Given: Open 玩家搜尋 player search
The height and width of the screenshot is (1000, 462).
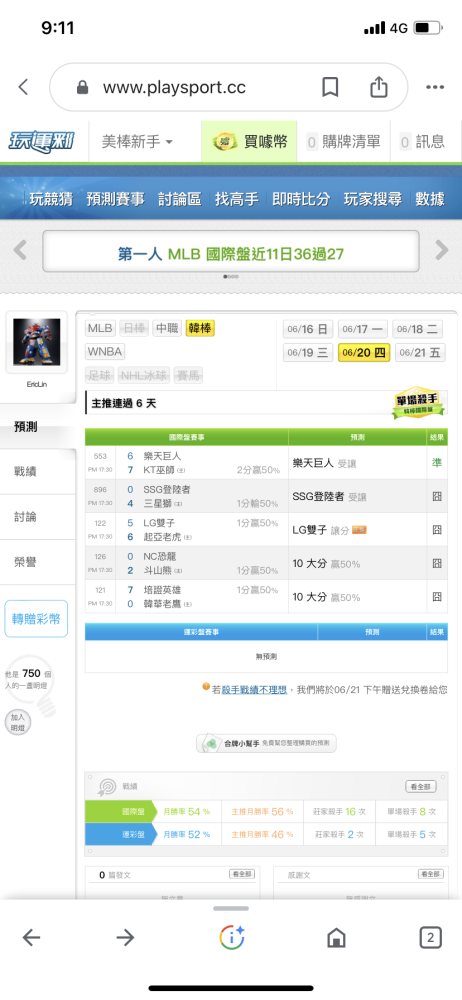Looking at the screenshot, I should [x=373, y=199].
